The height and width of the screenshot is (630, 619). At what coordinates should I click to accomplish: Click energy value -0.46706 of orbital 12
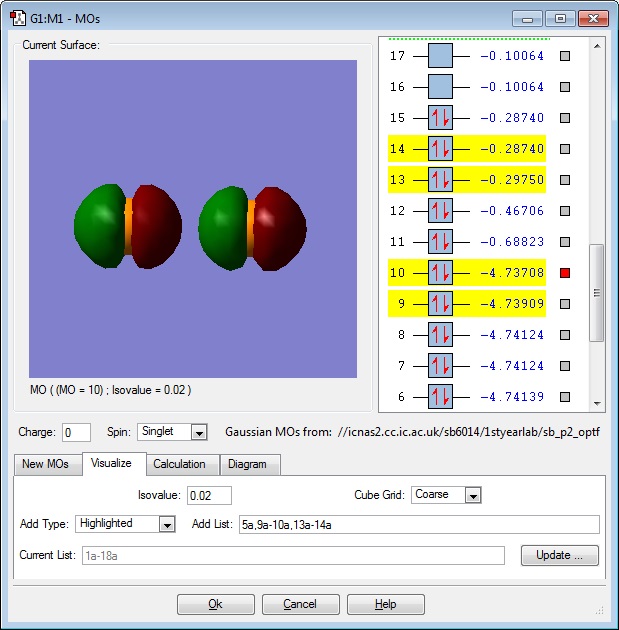coord(512,211)
